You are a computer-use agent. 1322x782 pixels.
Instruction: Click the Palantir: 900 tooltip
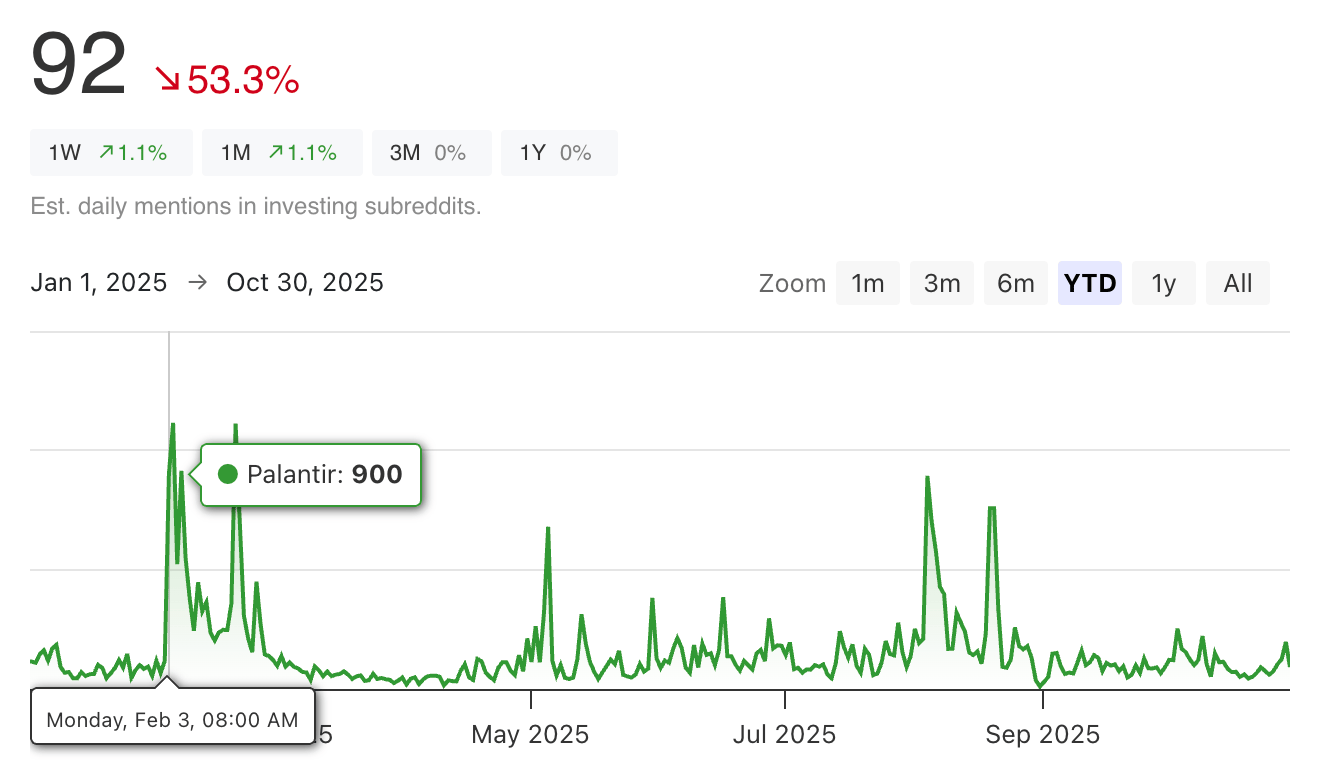click(311, 474)
